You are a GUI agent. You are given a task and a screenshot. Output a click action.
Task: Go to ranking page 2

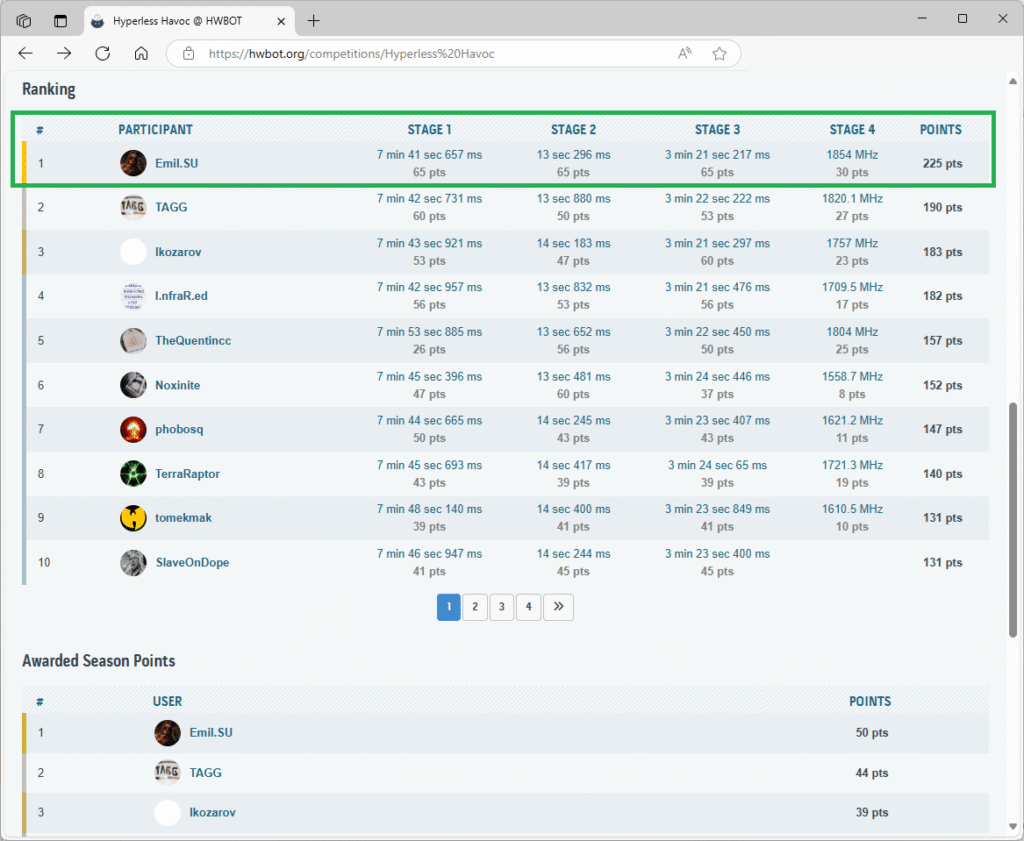[x=475, y=607]
